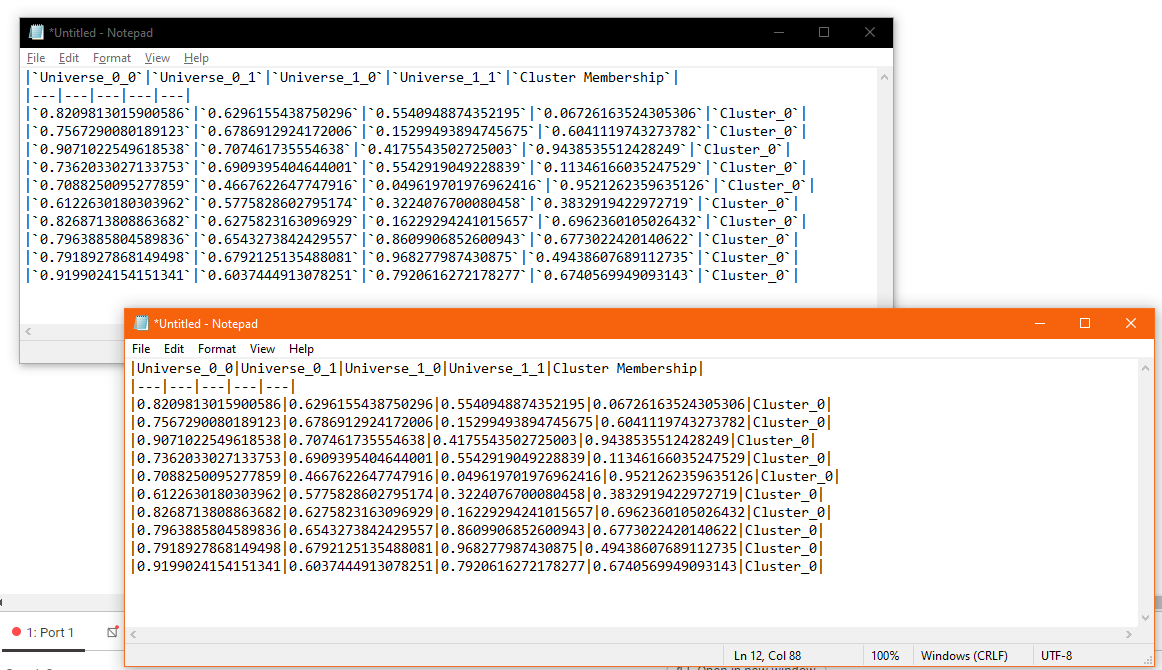
Task: Open Help menu in black-titled Notepad window
Action: tap(196, 58)
